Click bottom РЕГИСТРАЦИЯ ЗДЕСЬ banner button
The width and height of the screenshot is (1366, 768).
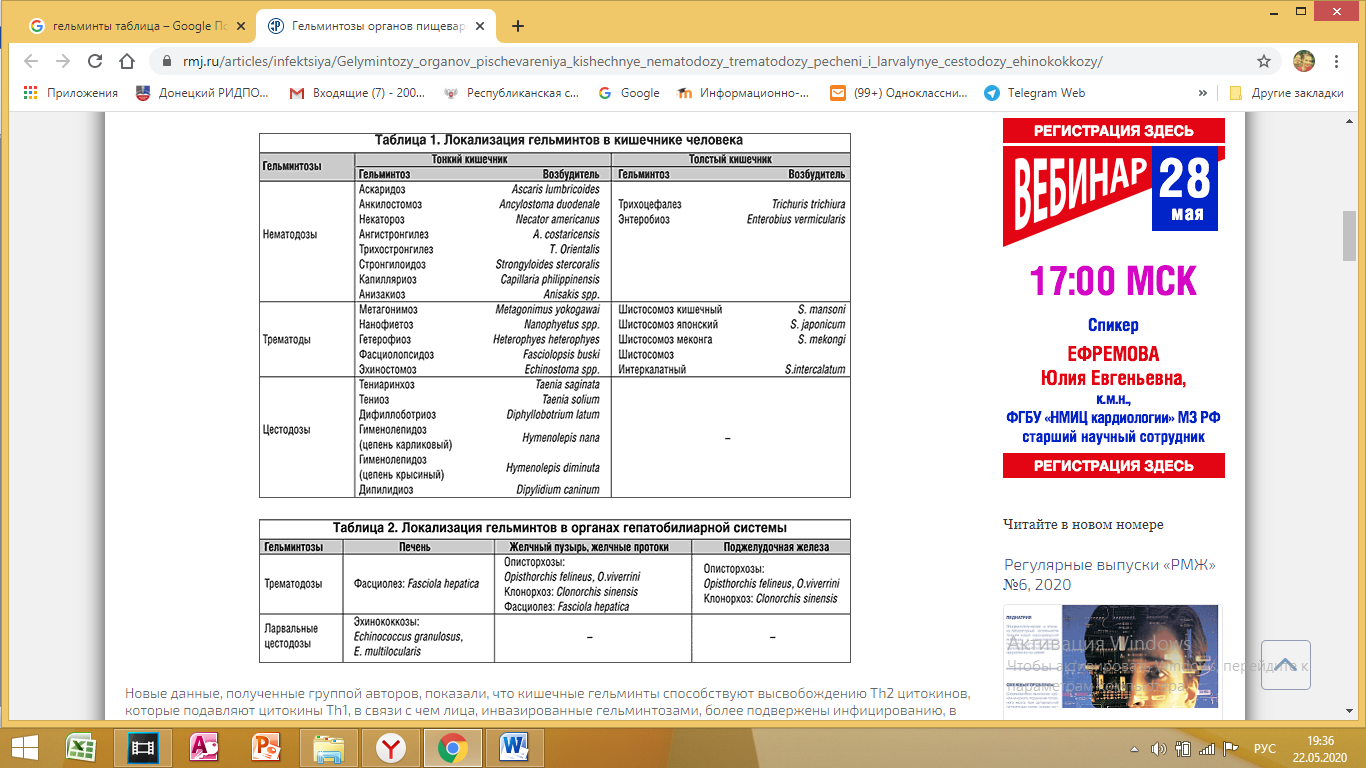tap(1114, 465)
